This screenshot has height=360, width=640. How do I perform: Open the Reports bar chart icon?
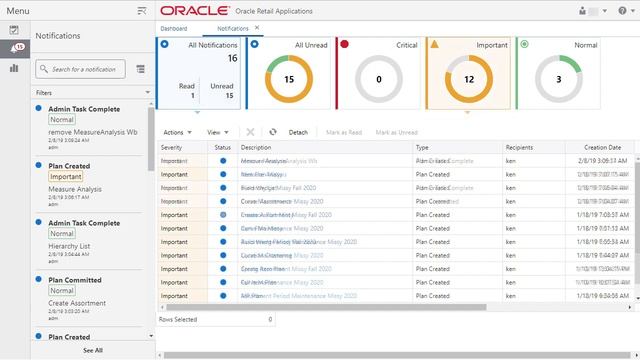point(14,68)
